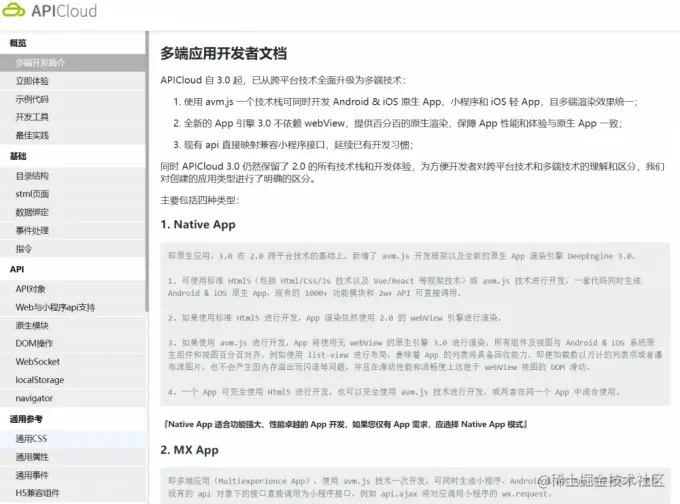Click the 2. MX App heading
The image size is (680, 504).
[x=189, y=450]
